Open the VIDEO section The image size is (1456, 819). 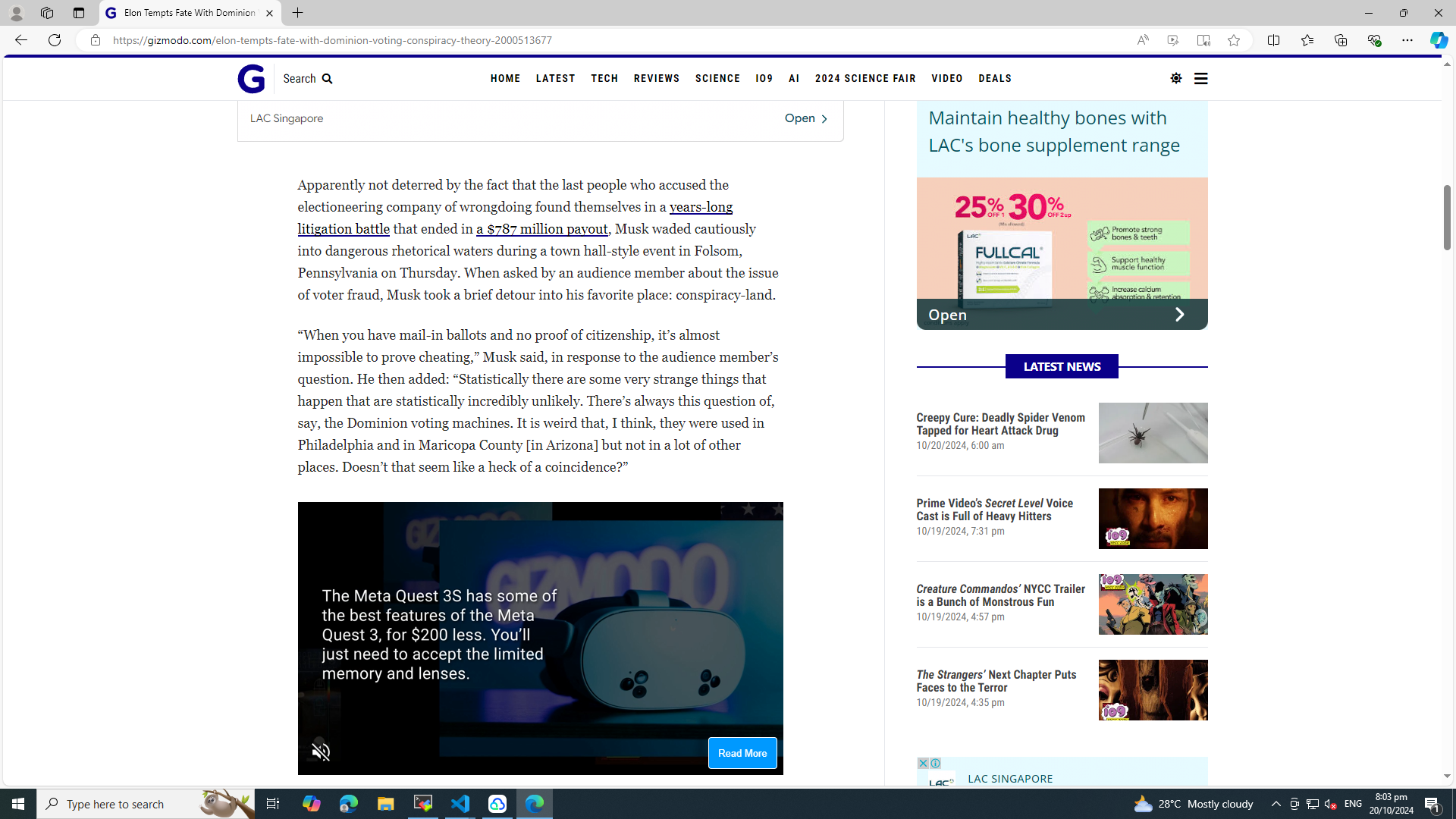[x=947, y=79]
